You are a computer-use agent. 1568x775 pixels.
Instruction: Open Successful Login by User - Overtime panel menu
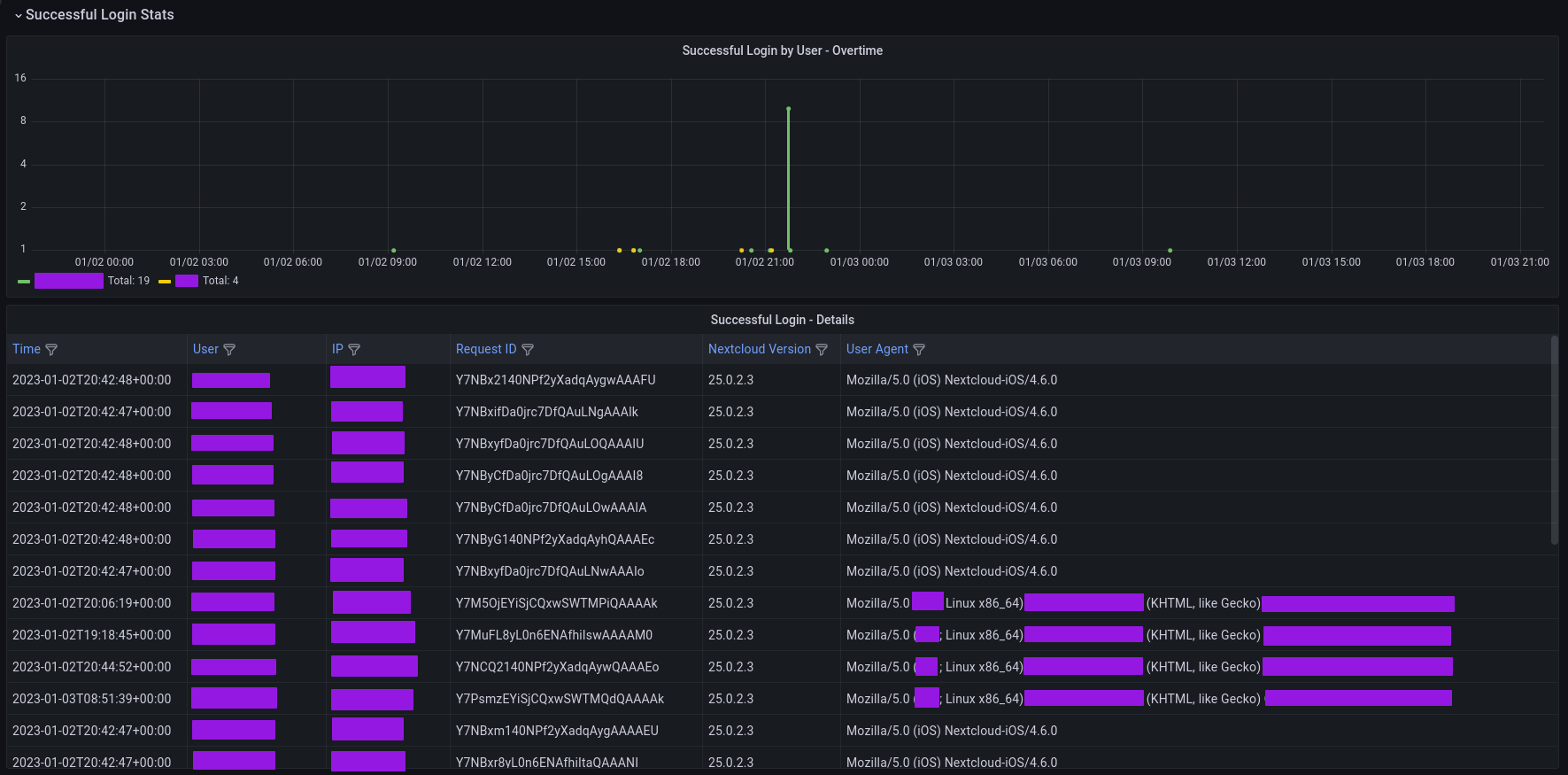coord(782,50)
